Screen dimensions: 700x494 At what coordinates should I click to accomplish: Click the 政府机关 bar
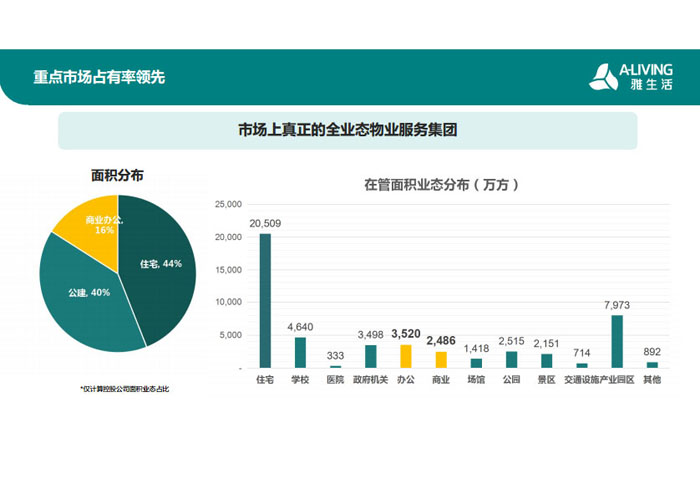pyautogui.click(x=370, y=356)
